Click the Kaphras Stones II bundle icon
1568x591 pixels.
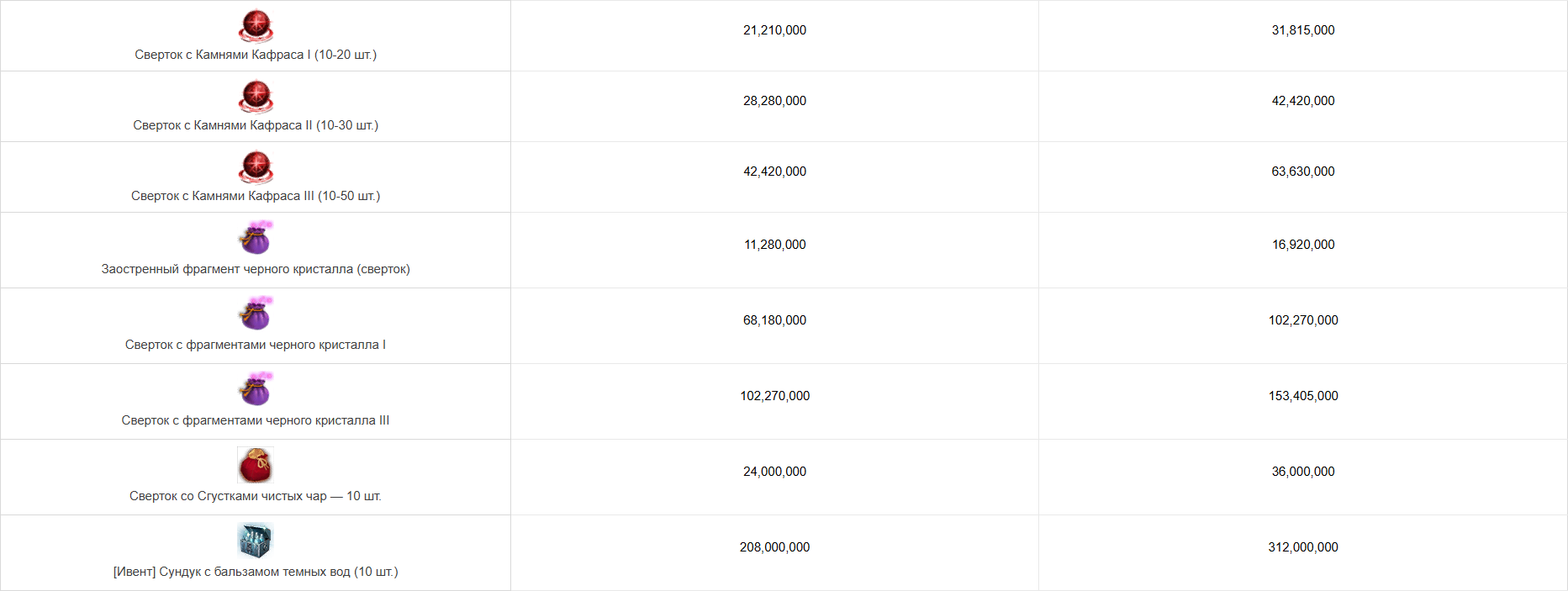pyautogui.click(x=256, y=97)
